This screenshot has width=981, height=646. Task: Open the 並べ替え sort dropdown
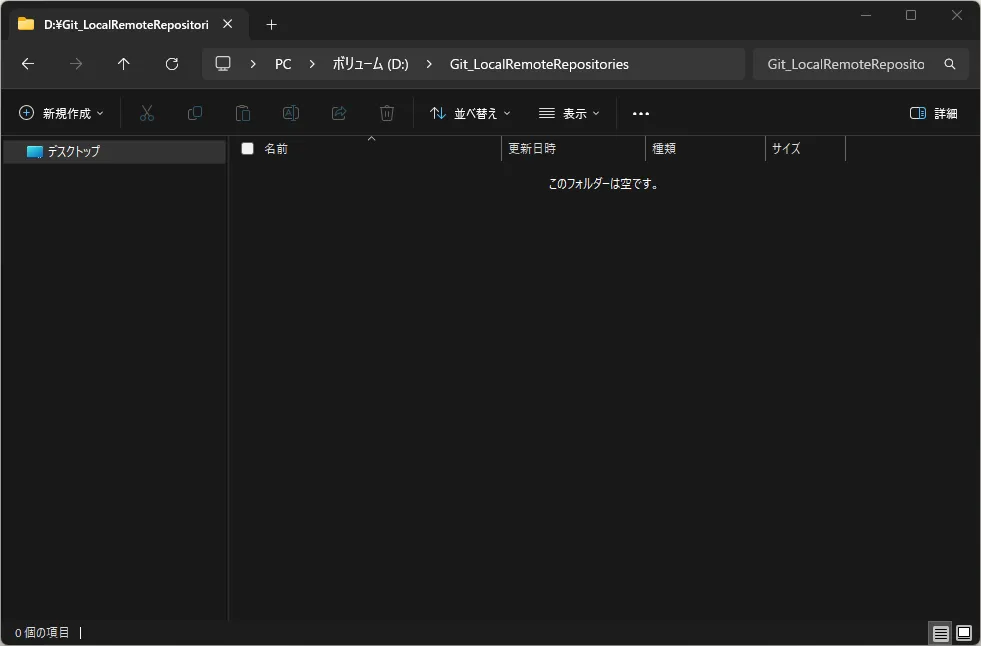470,113
